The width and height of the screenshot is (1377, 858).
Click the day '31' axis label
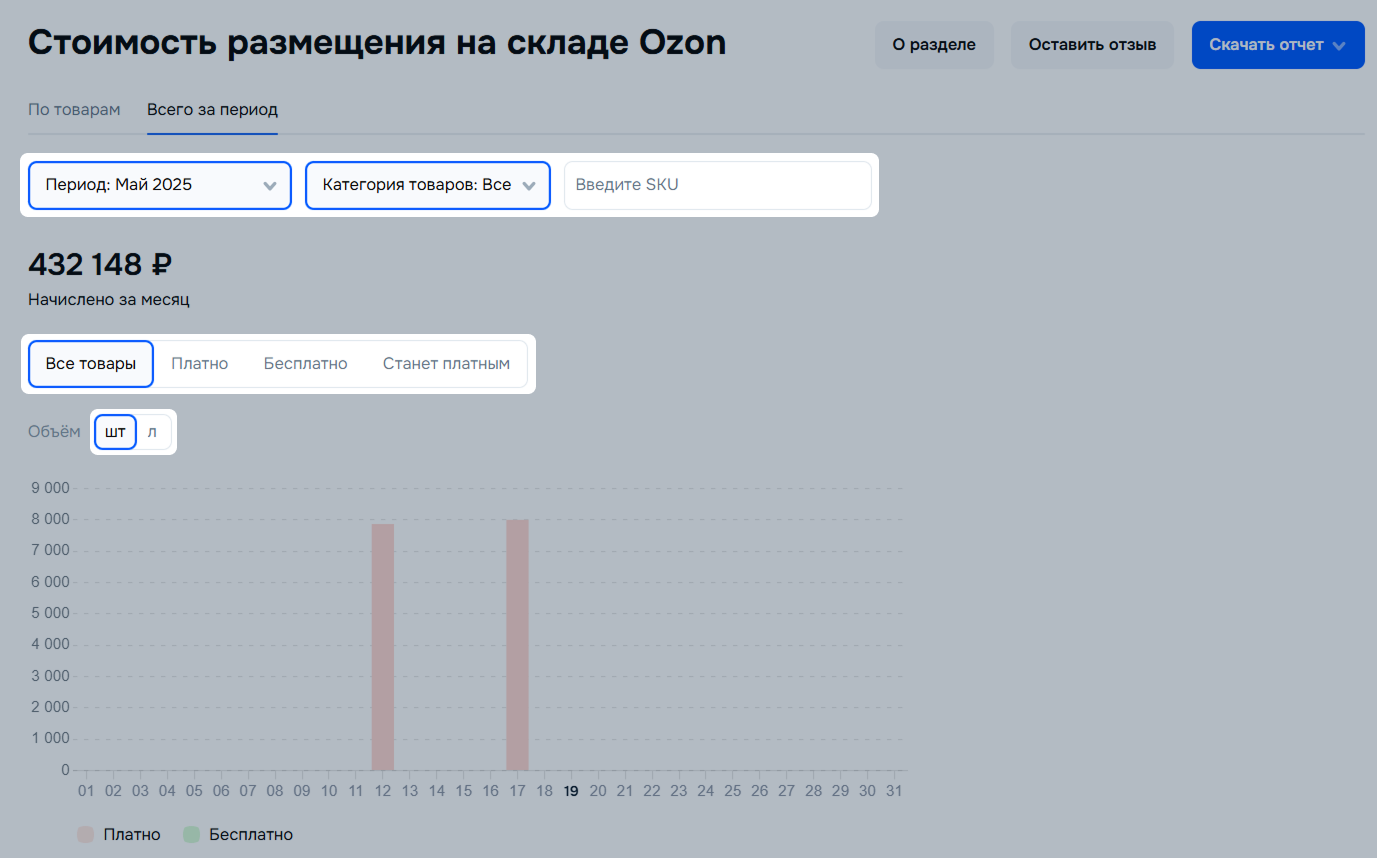click(x=895, y=791)
